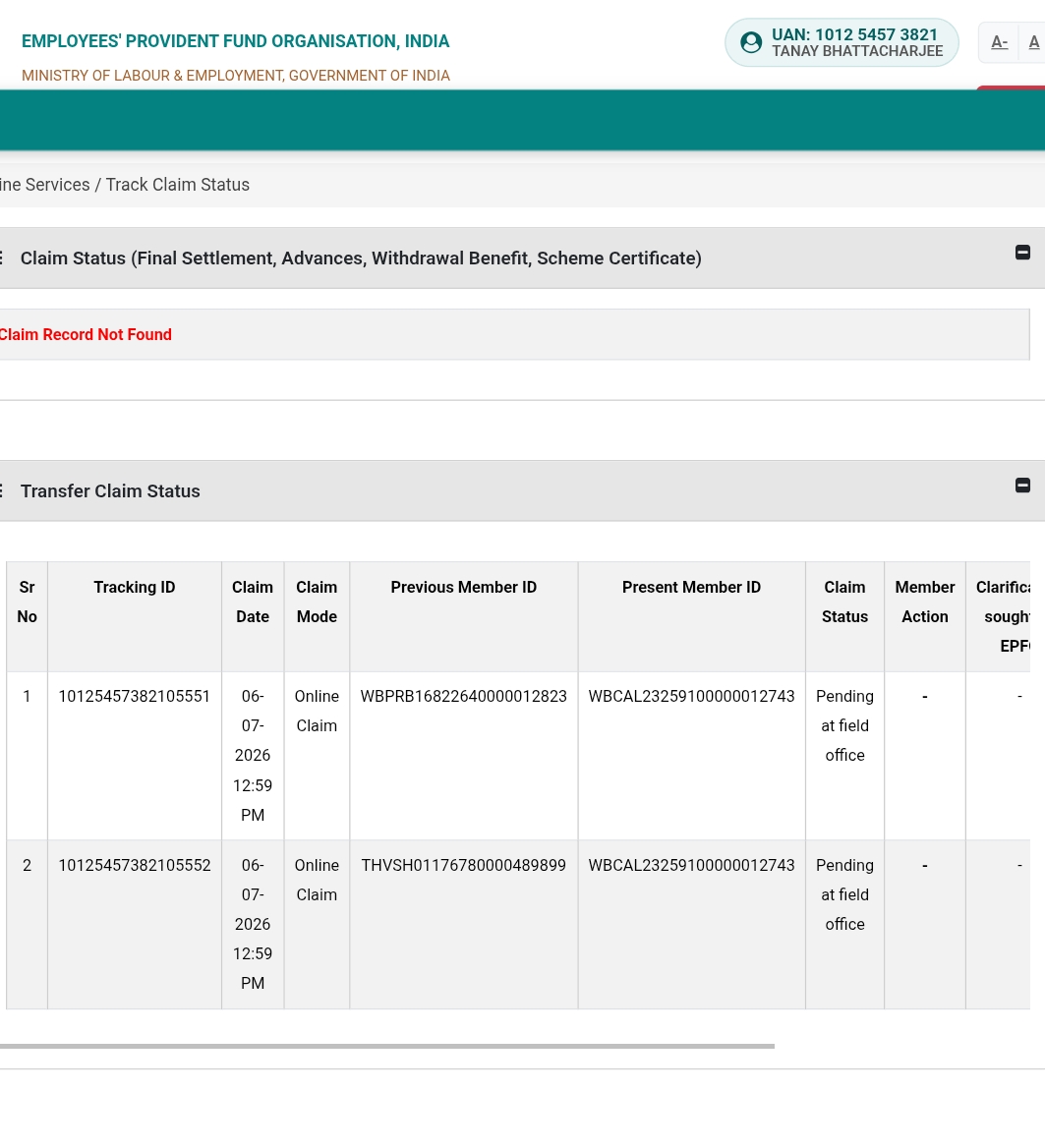The height and width of the screenshot is (1148, 1045).
Task: Click claim date cell in row 1
Action: [x=252, y=756]
